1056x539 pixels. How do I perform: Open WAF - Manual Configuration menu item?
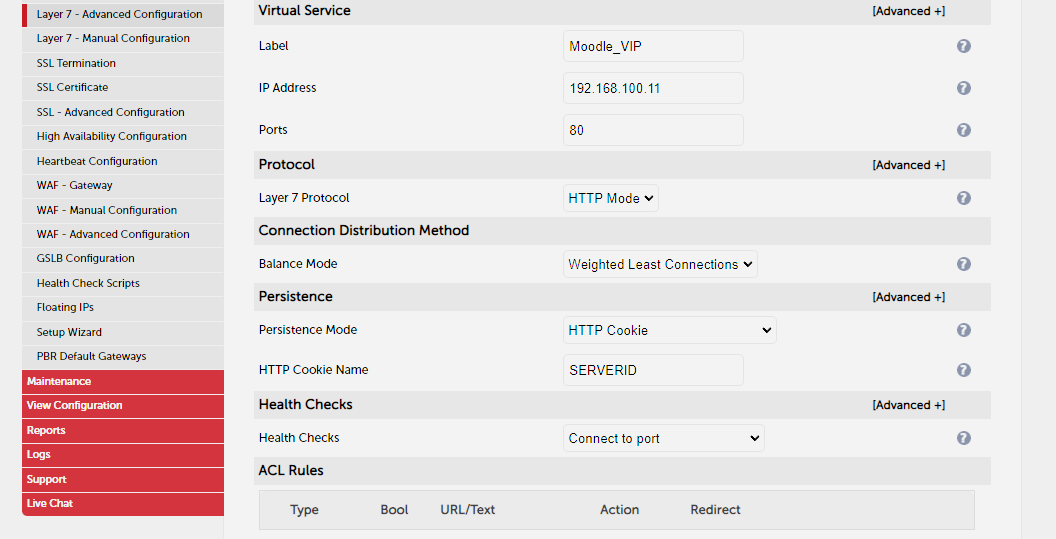(x=123, y=210)
